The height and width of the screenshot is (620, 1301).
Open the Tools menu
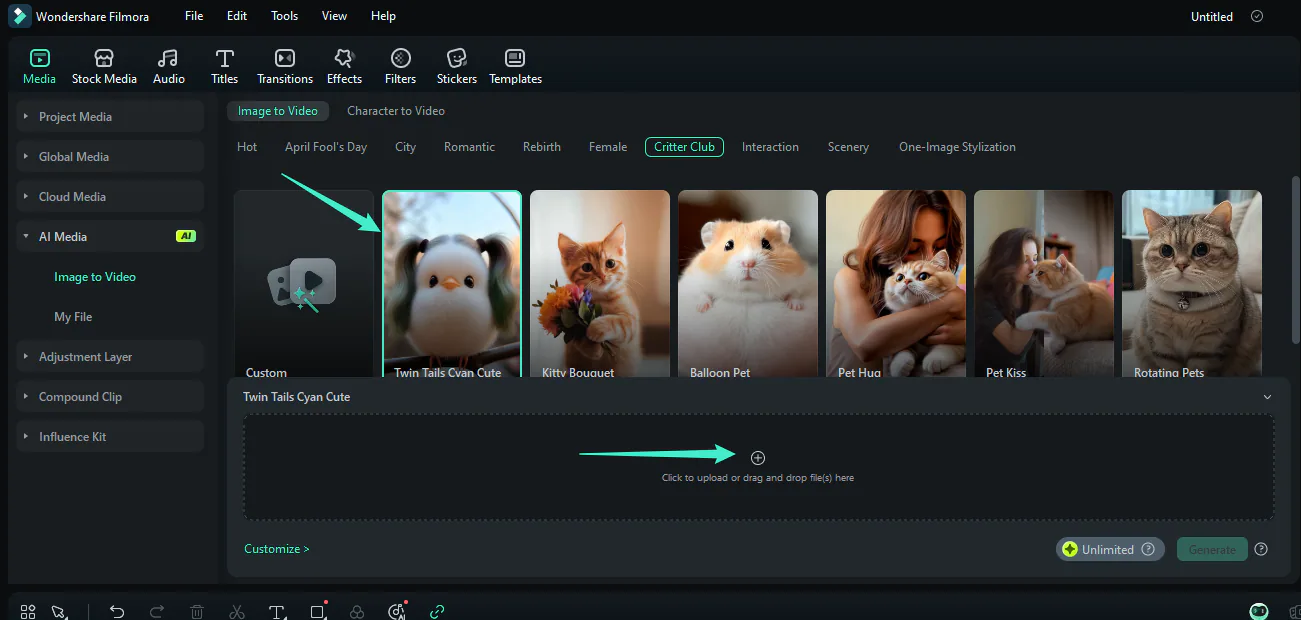tap(284, 15)
